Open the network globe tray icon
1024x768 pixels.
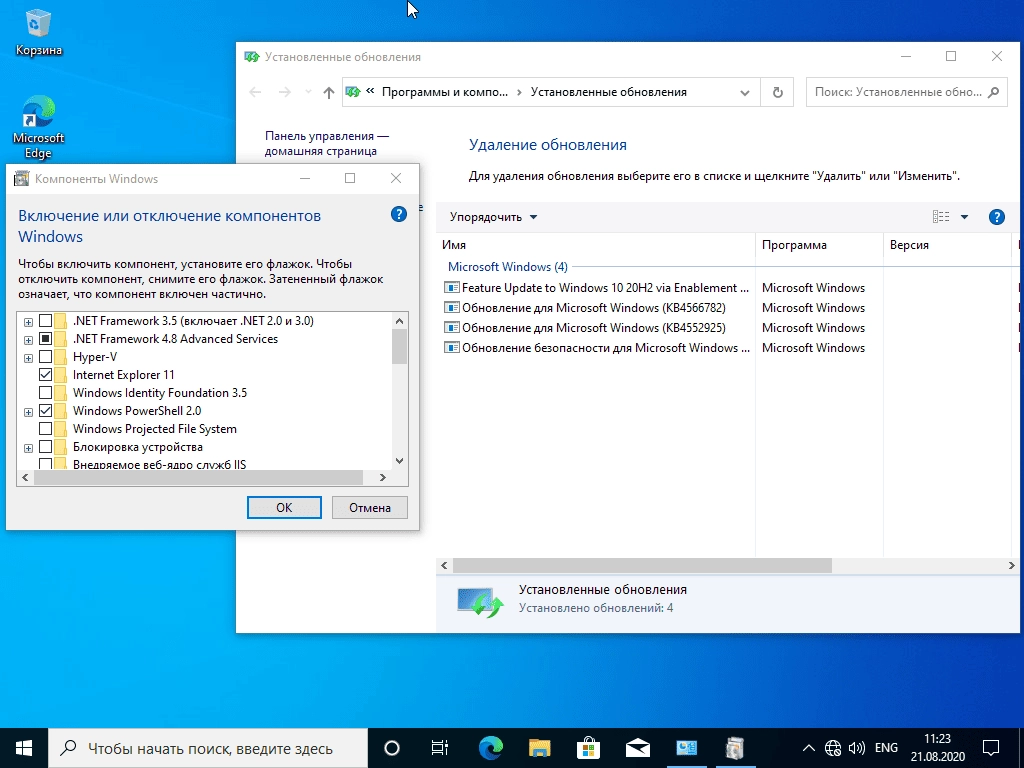click(833, 748)
